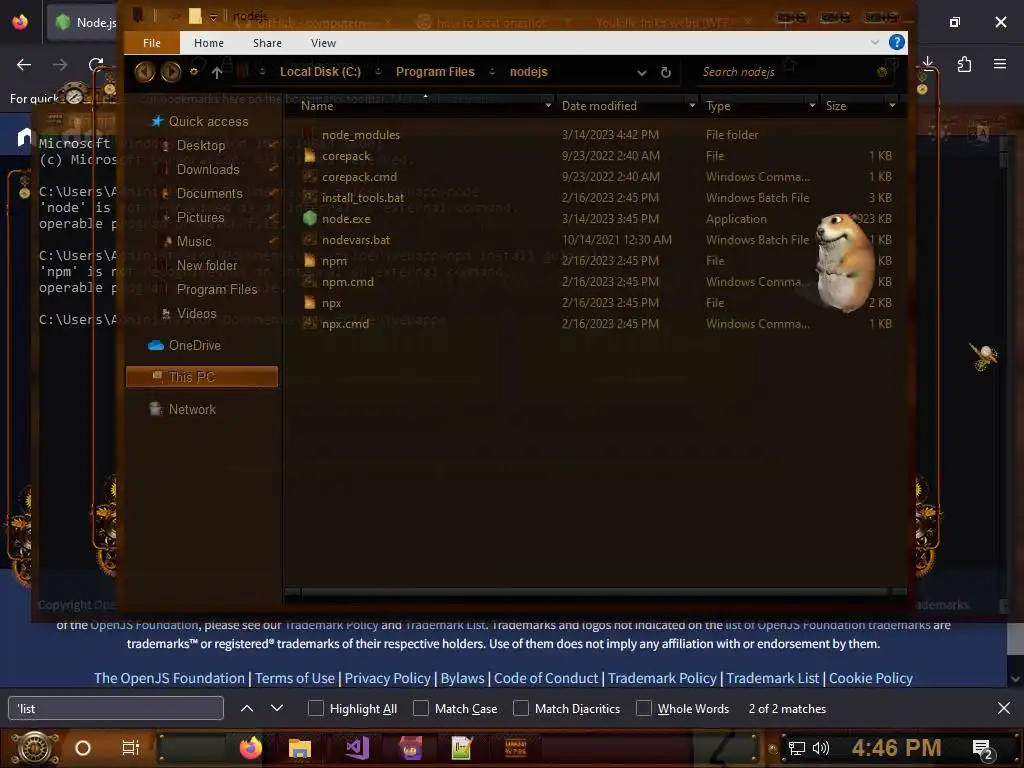Screen dimensions: 1024x768
Task: Close the Firefox find bar
Action: [1004, 709]
